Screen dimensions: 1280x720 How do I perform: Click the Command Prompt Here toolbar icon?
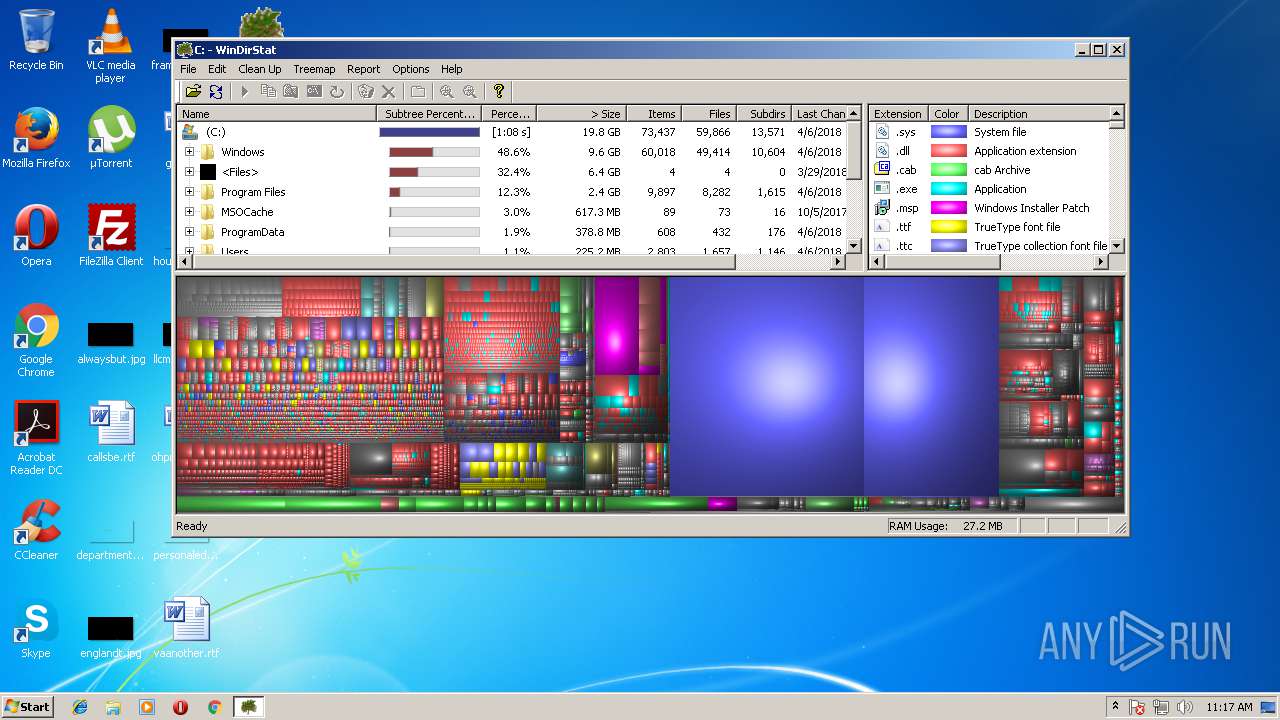click(x=314, y=91)
